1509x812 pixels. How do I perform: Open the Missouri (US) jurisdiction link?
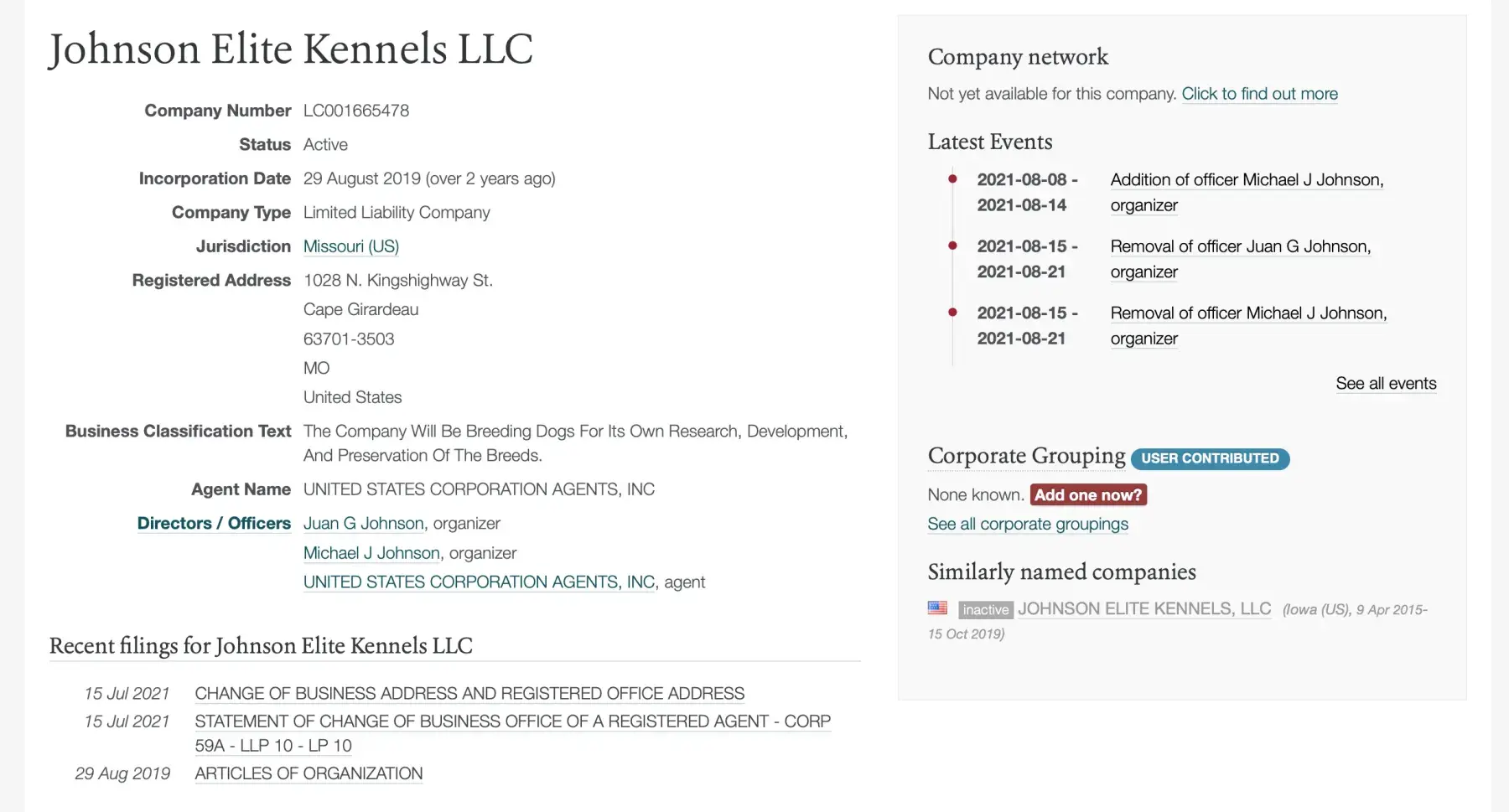coord(350,246)
